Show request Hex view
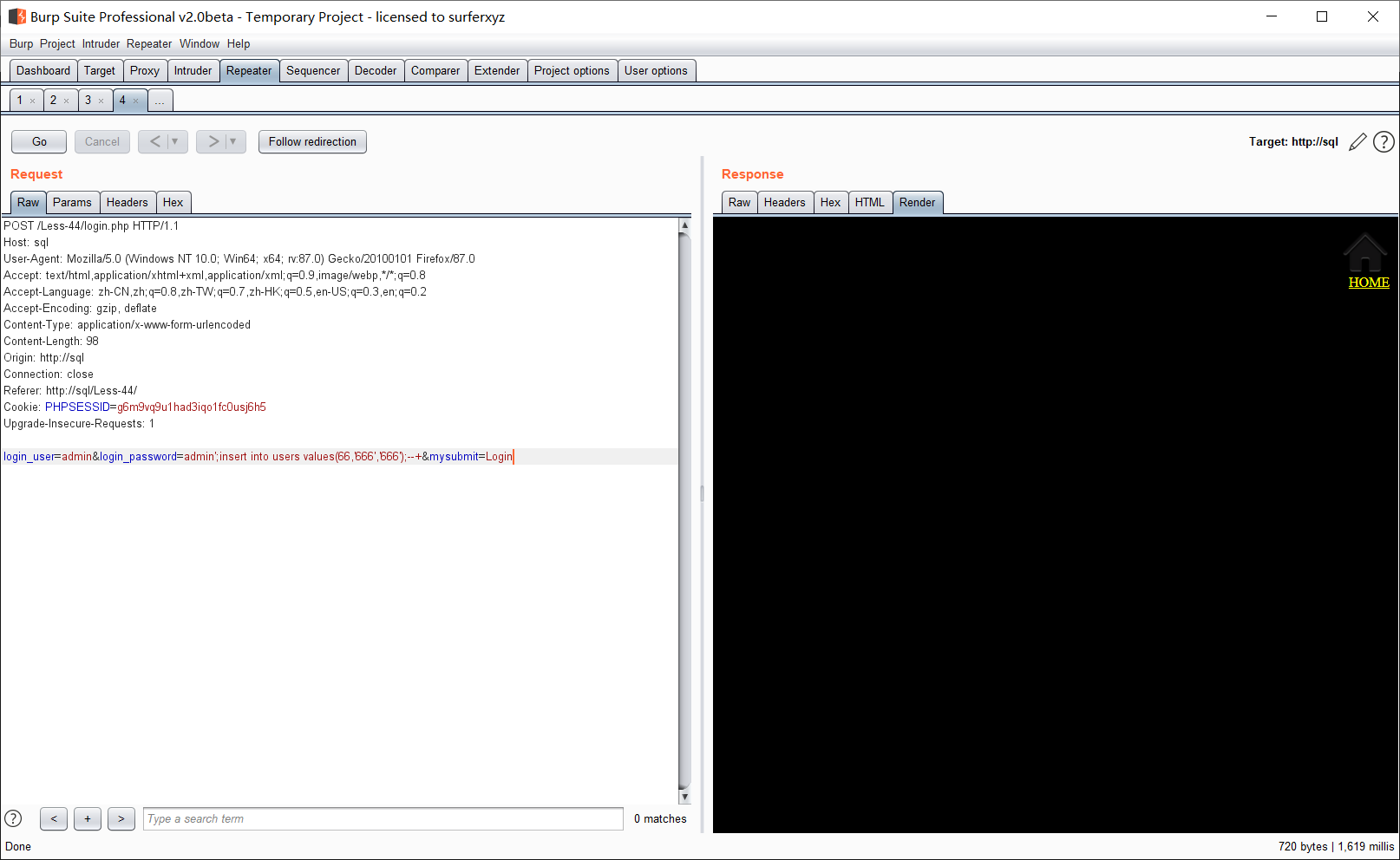1400x860 pixels. tap(173, 203)
